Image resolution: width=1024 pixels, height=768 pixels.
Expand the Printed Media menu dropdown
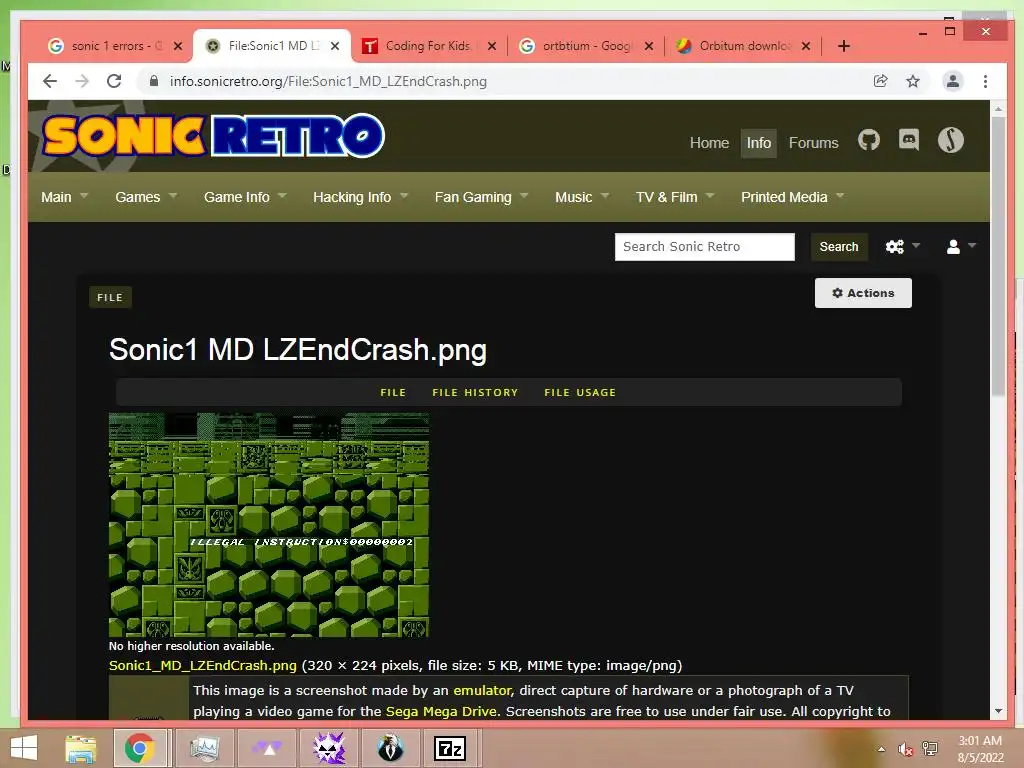click(x=792, y=197)
